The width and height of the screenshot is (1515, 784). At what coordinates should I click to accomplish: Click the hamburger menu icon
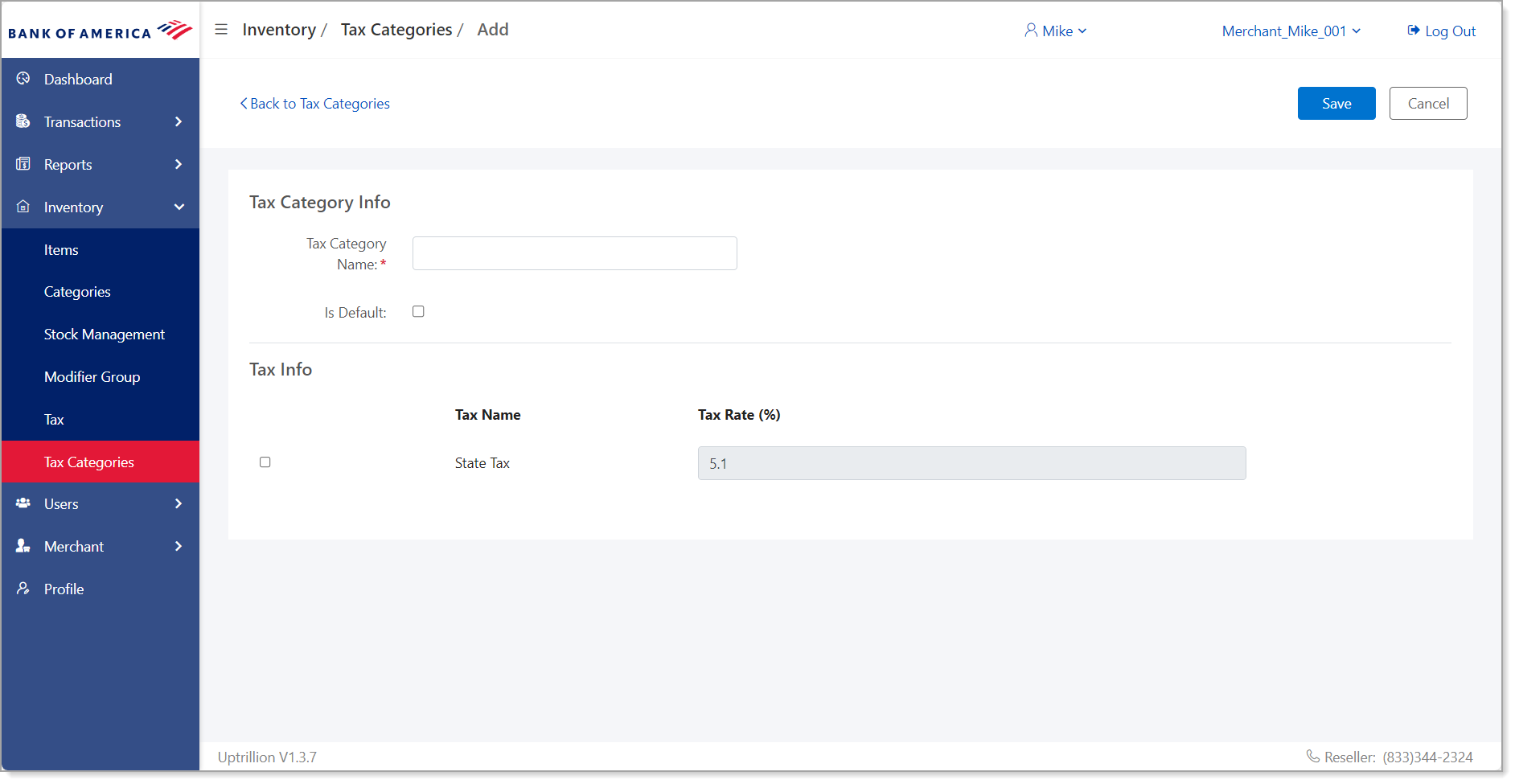pyautogui.click(x=221, y=30)
